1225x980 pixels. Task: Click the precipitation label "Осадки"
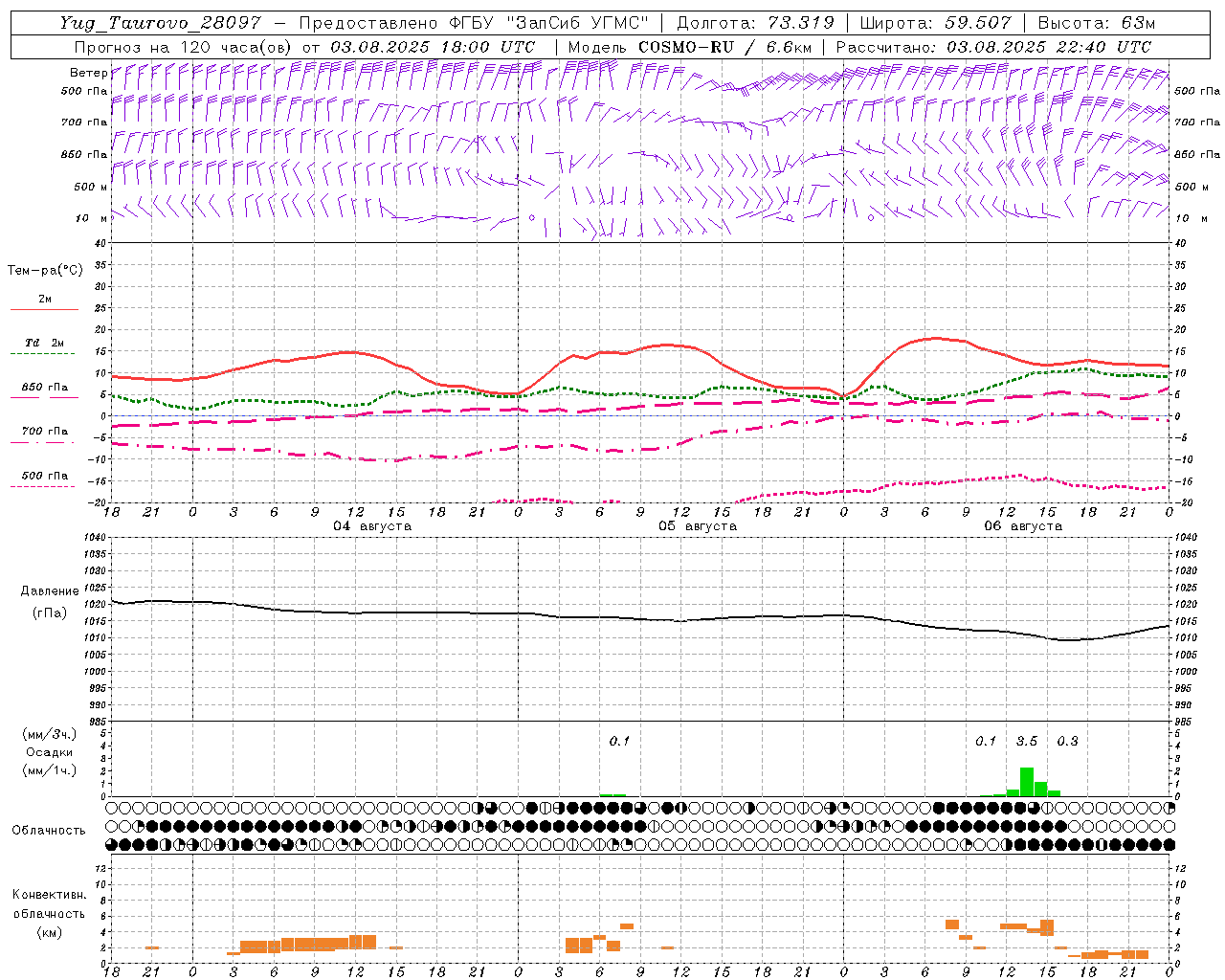point(50,752)
